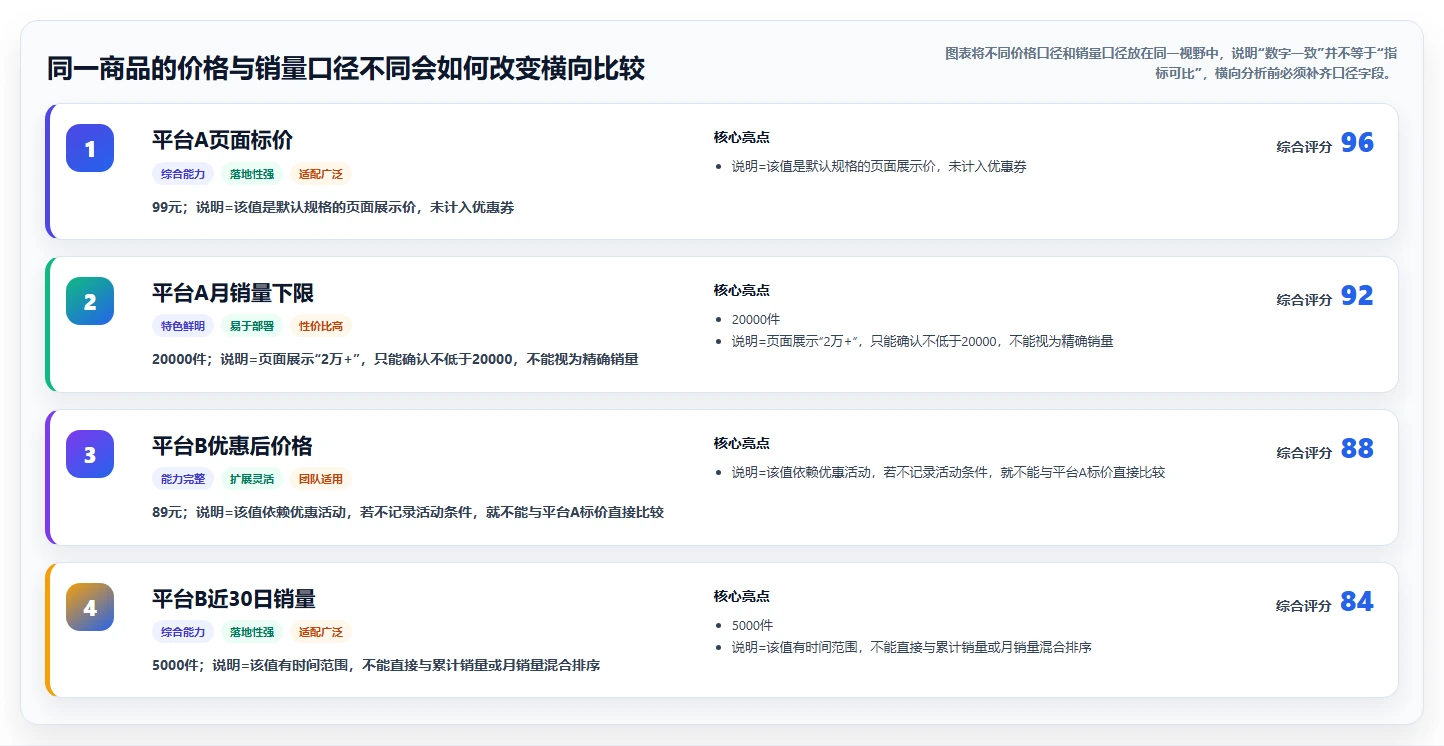The height and width of the screenshot is (746, 1444).
Task: Click bullet 页面展示“2万+” under 核心亮点
Action: pyautogui.click(x=922, y=342)
